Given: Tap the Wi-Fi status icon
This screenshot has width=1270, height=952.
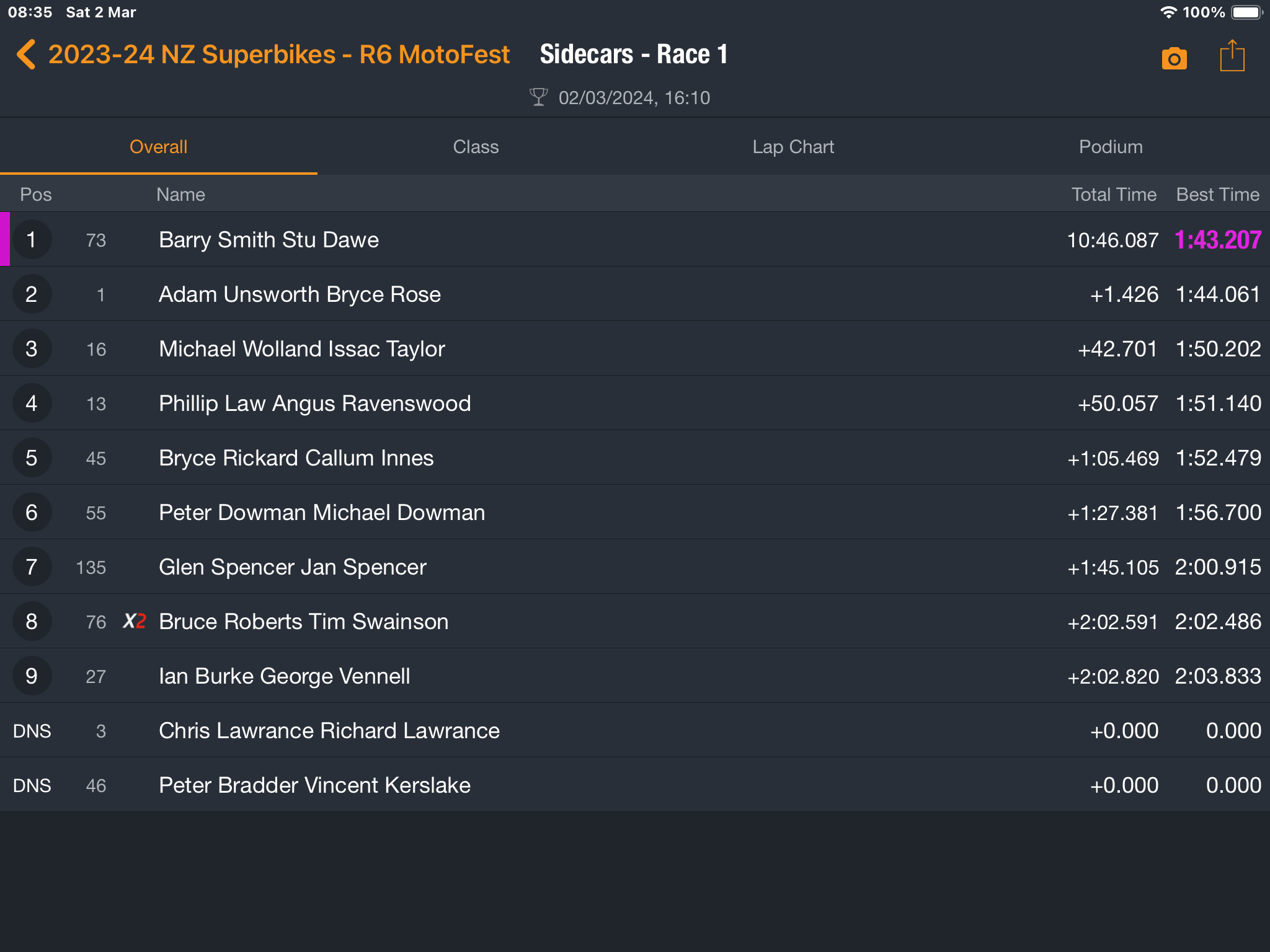Looking at the screenshot, I should coord(1168,12).
